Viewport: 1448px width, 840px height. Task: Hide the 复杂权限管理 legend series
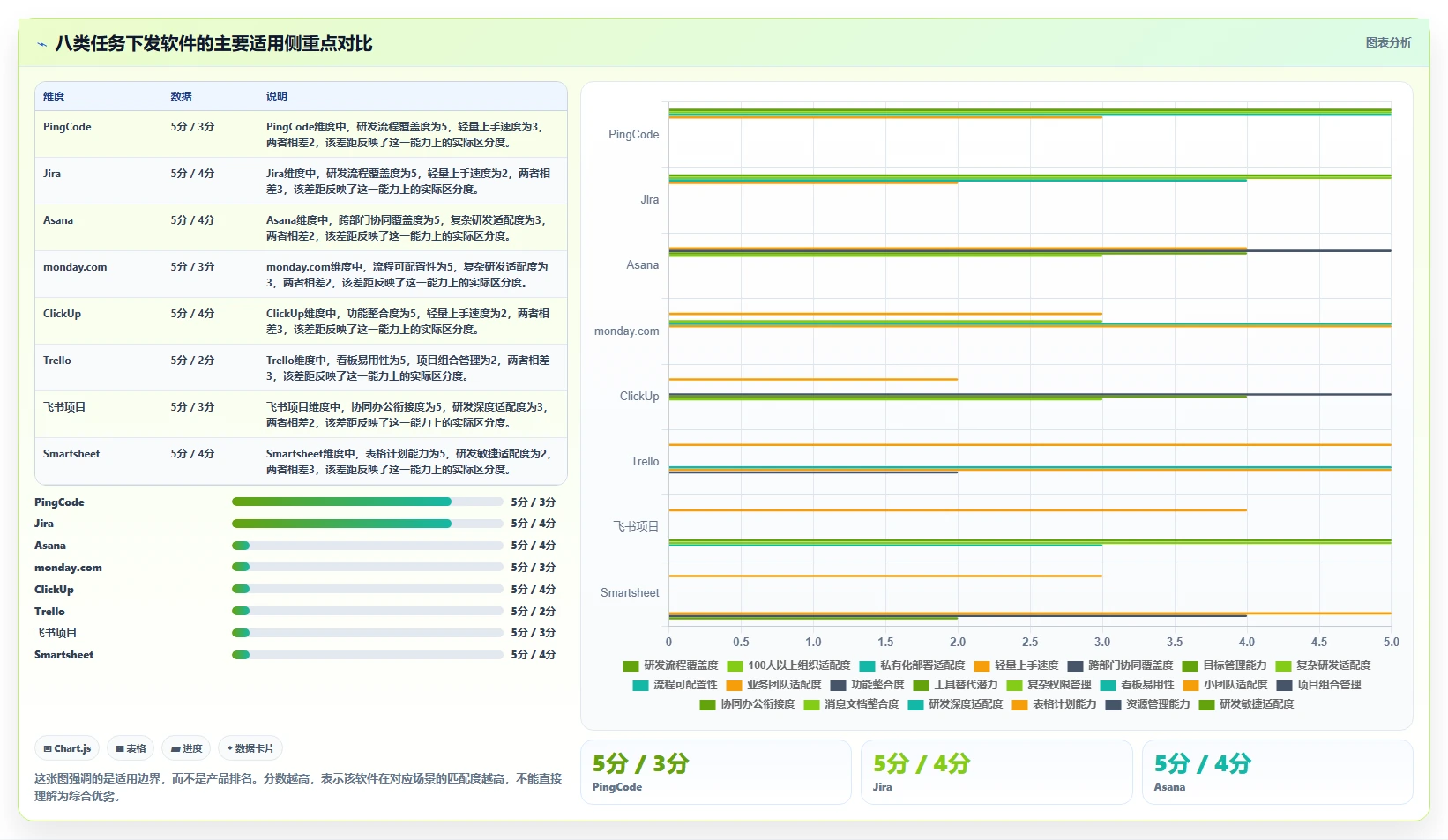coord(1049,685)
